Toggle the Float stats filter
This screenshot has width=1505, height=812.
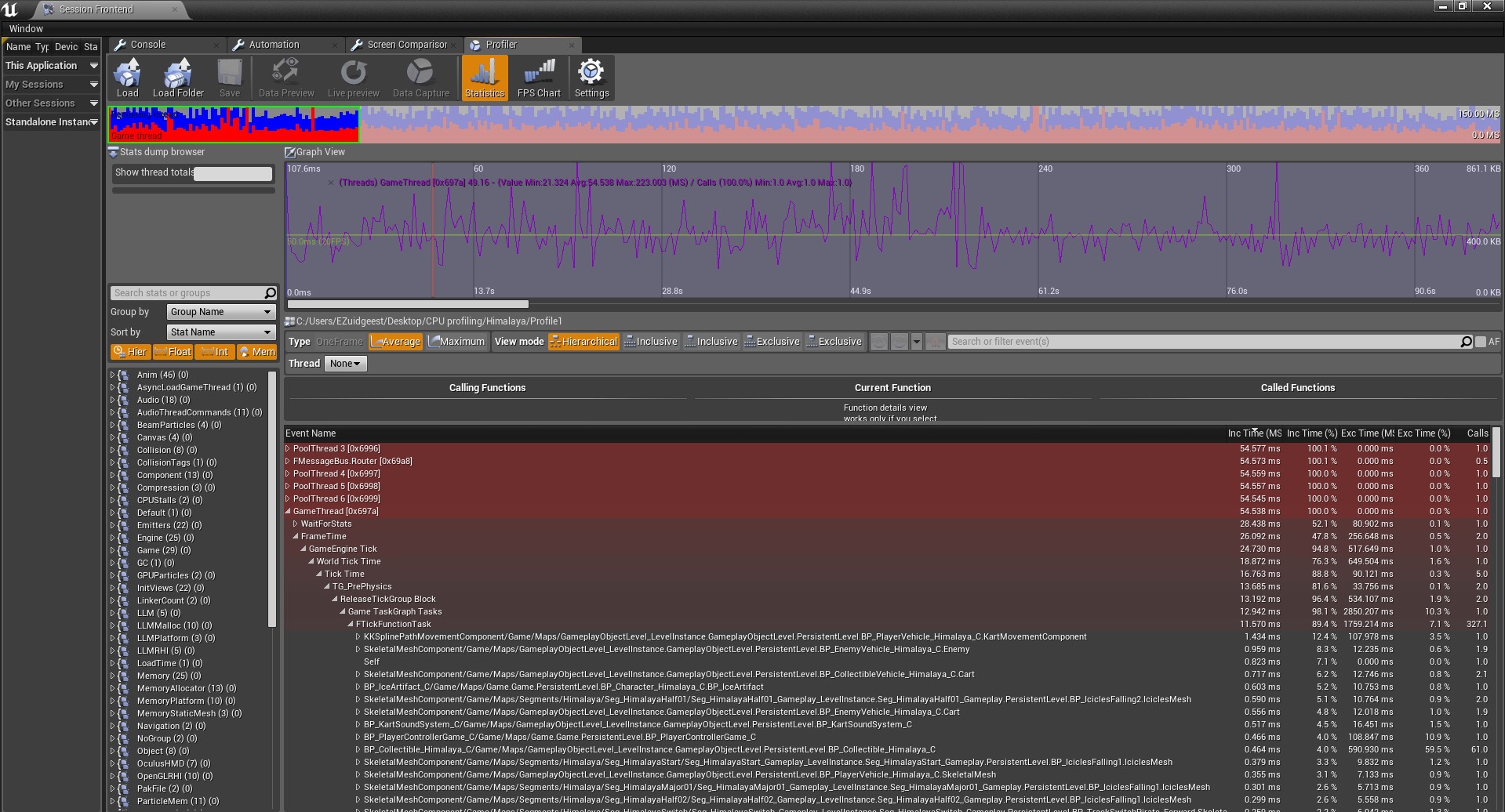point(173,352)
